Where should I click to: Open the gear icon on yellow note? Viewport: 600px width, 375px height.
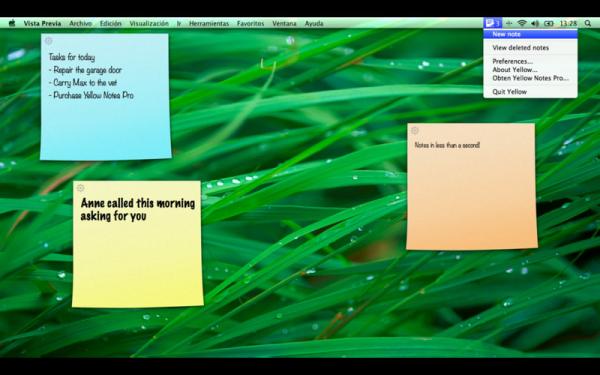pyautogui.click(x=80, y=188)
